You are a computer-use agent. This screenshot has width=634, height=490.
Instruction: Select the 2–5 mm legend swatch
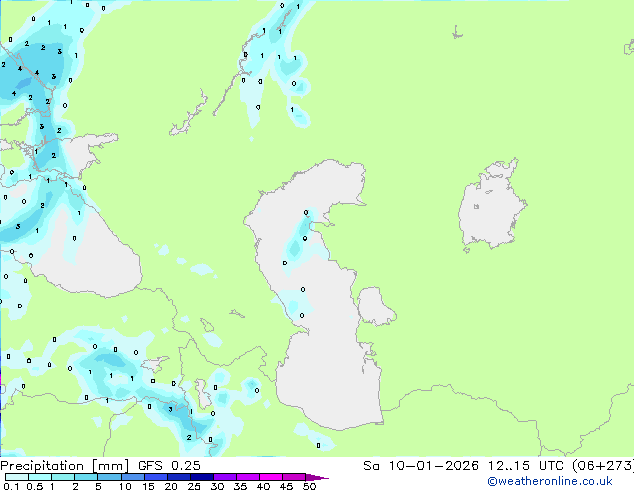tap(86, 477)
